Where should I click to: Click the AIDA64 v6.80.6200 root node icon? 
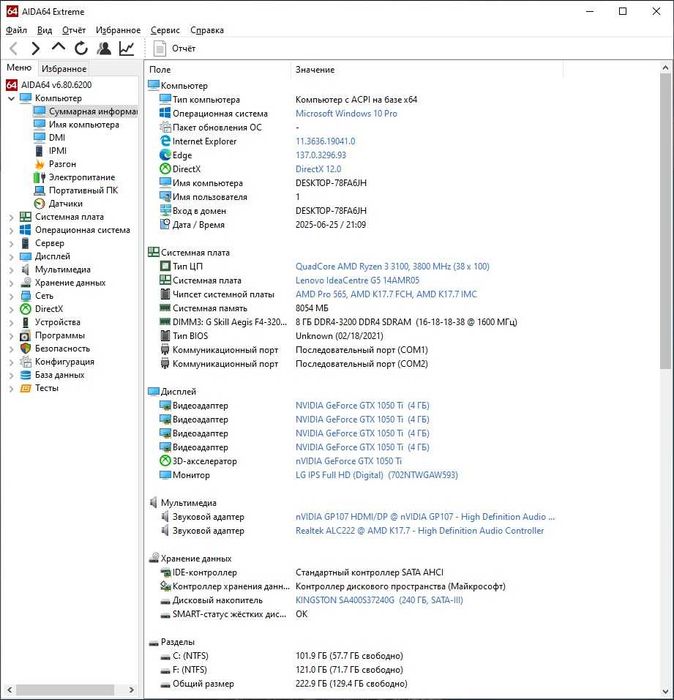[x=12, y=85]
